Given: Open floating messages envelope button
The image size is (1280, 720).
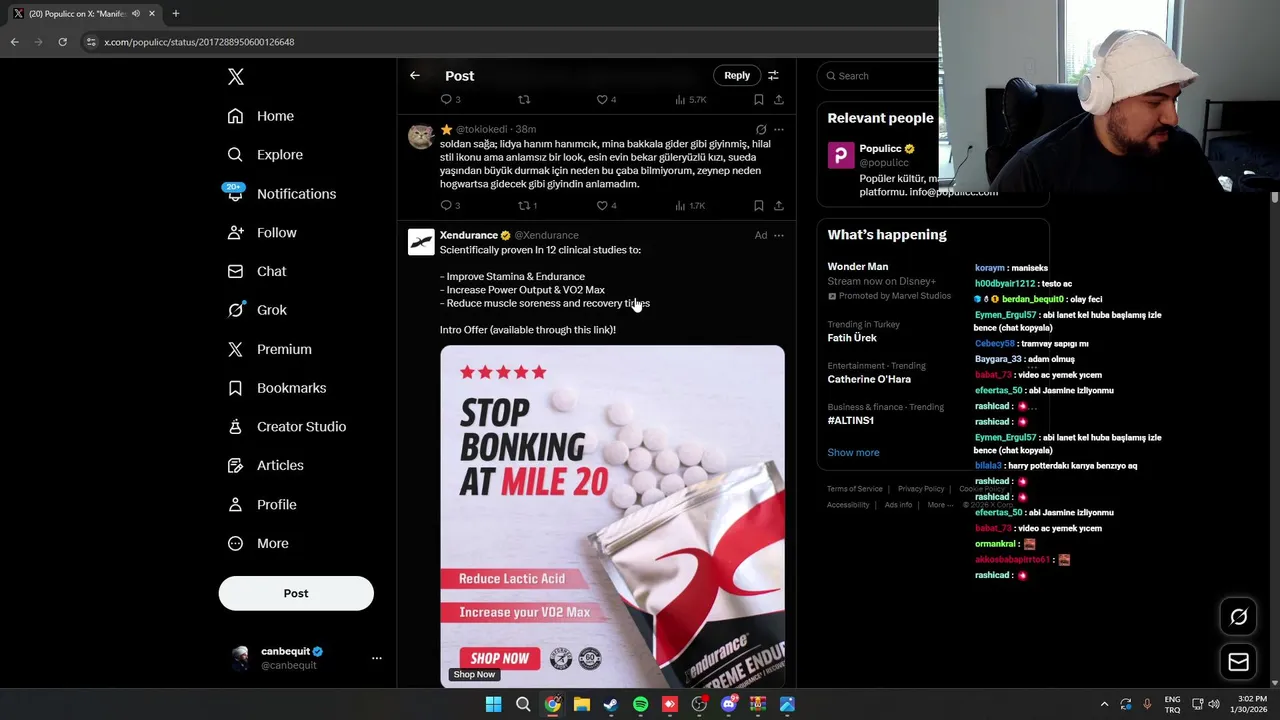Looking at the screenshot, I should click(1238, 662).
